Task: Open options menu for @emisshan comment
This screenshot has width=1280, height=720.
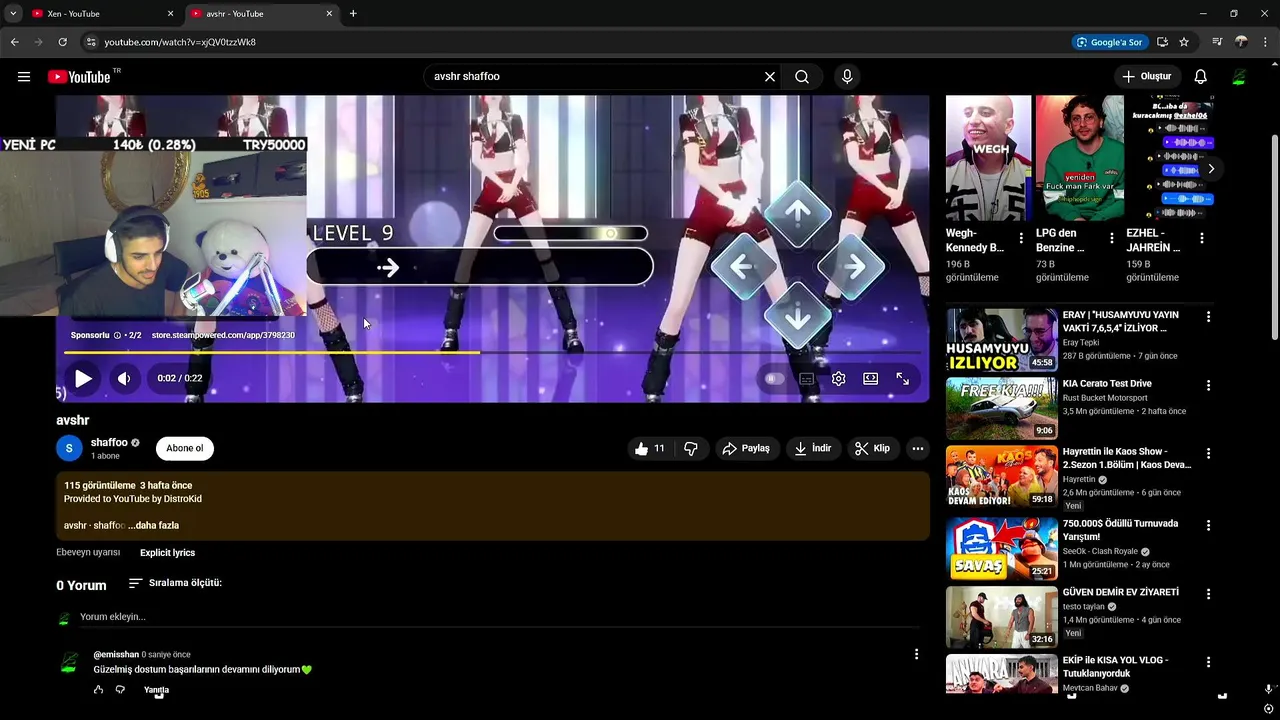Action: click(916, 654)
